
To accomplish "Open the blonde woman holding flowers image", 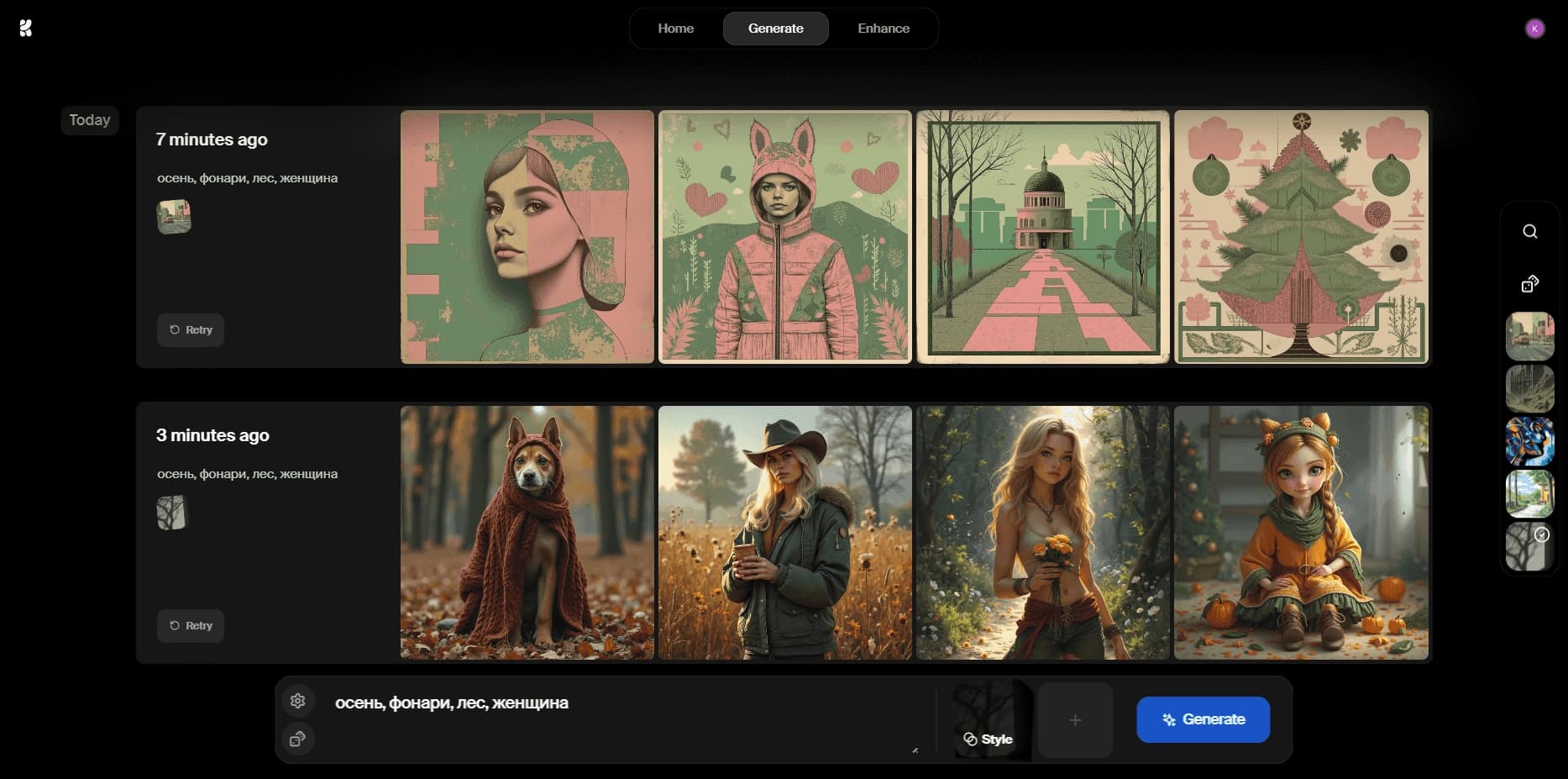I will [x=1043, y=533].
